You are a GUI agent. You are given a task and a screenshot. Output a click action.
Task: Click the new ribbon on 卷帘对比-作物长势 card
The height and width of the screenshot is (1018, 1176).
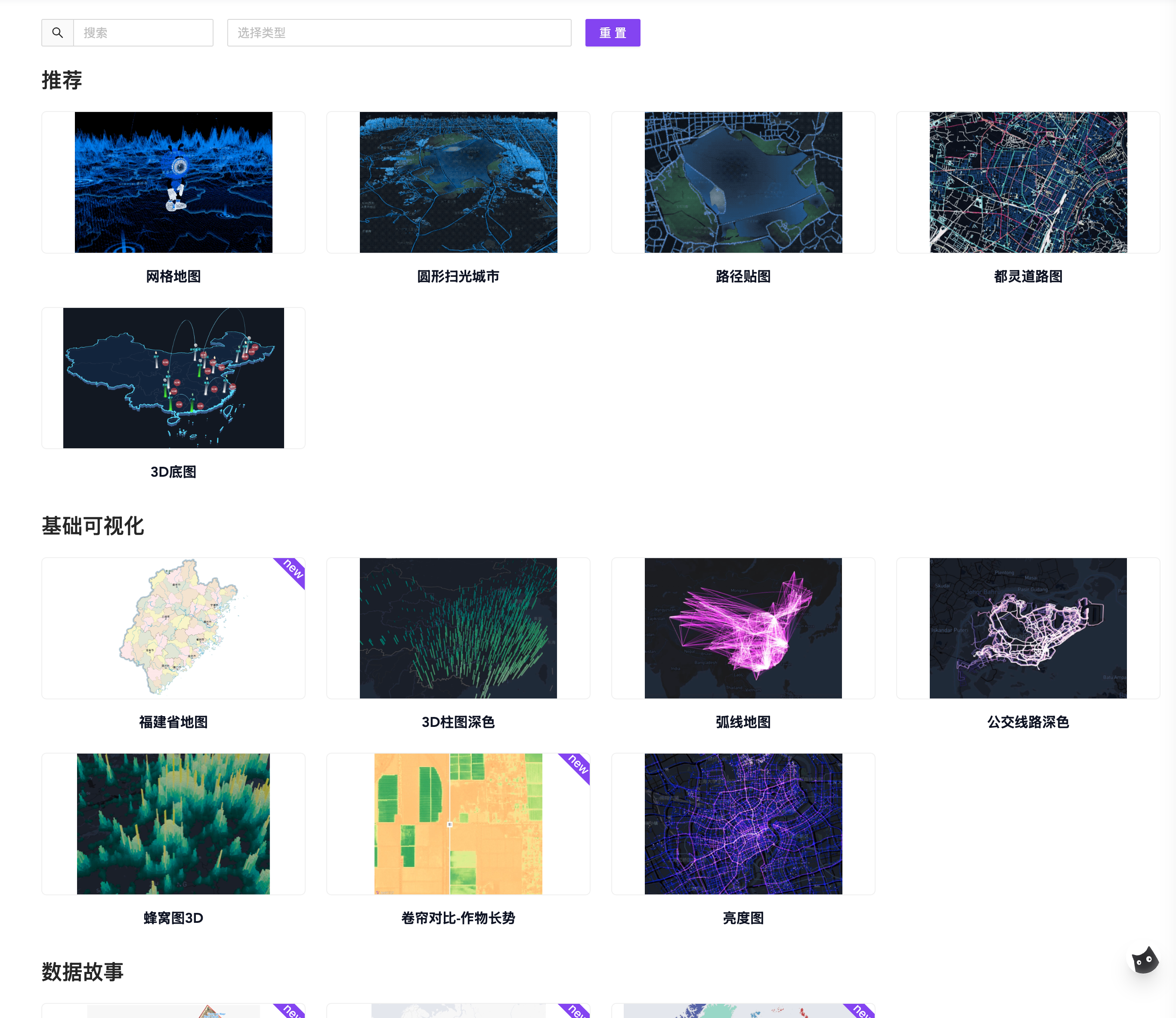pyautogui.click(x=578, y=765)
